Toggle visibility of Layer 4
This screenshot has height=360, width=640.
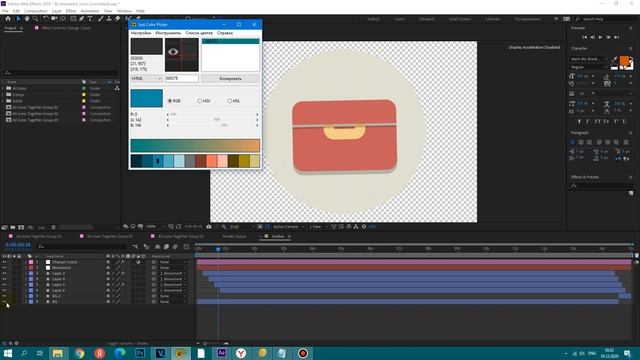coord(4,279)
